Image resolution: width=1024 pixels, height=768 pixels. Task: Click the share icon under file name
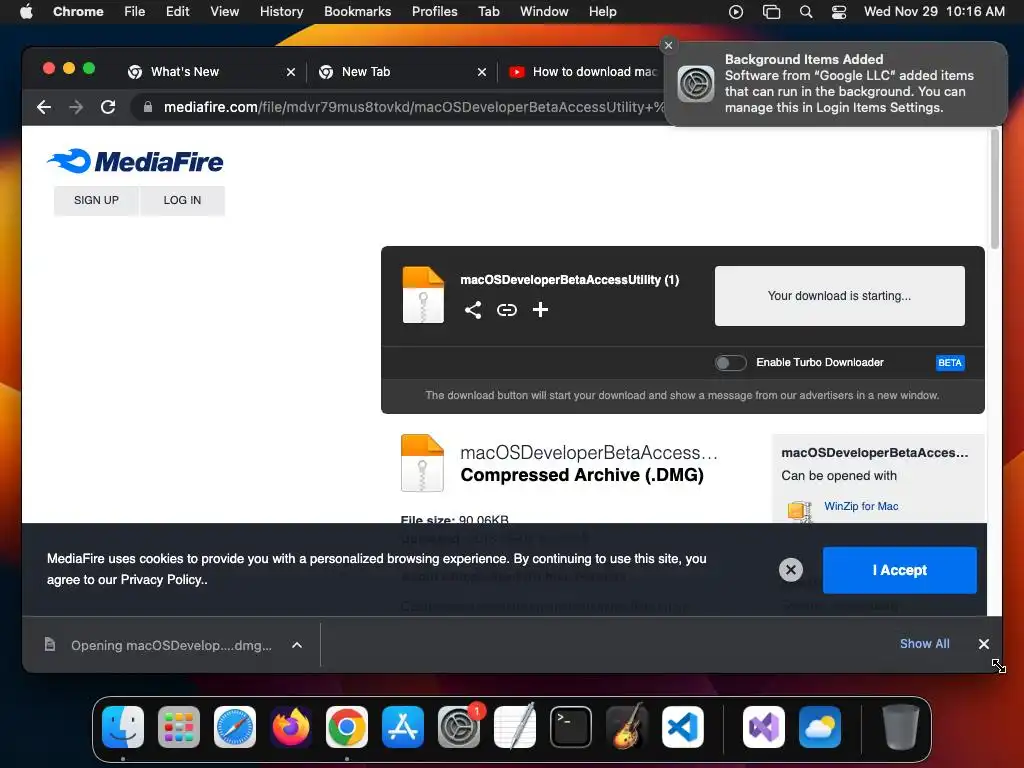473,310
